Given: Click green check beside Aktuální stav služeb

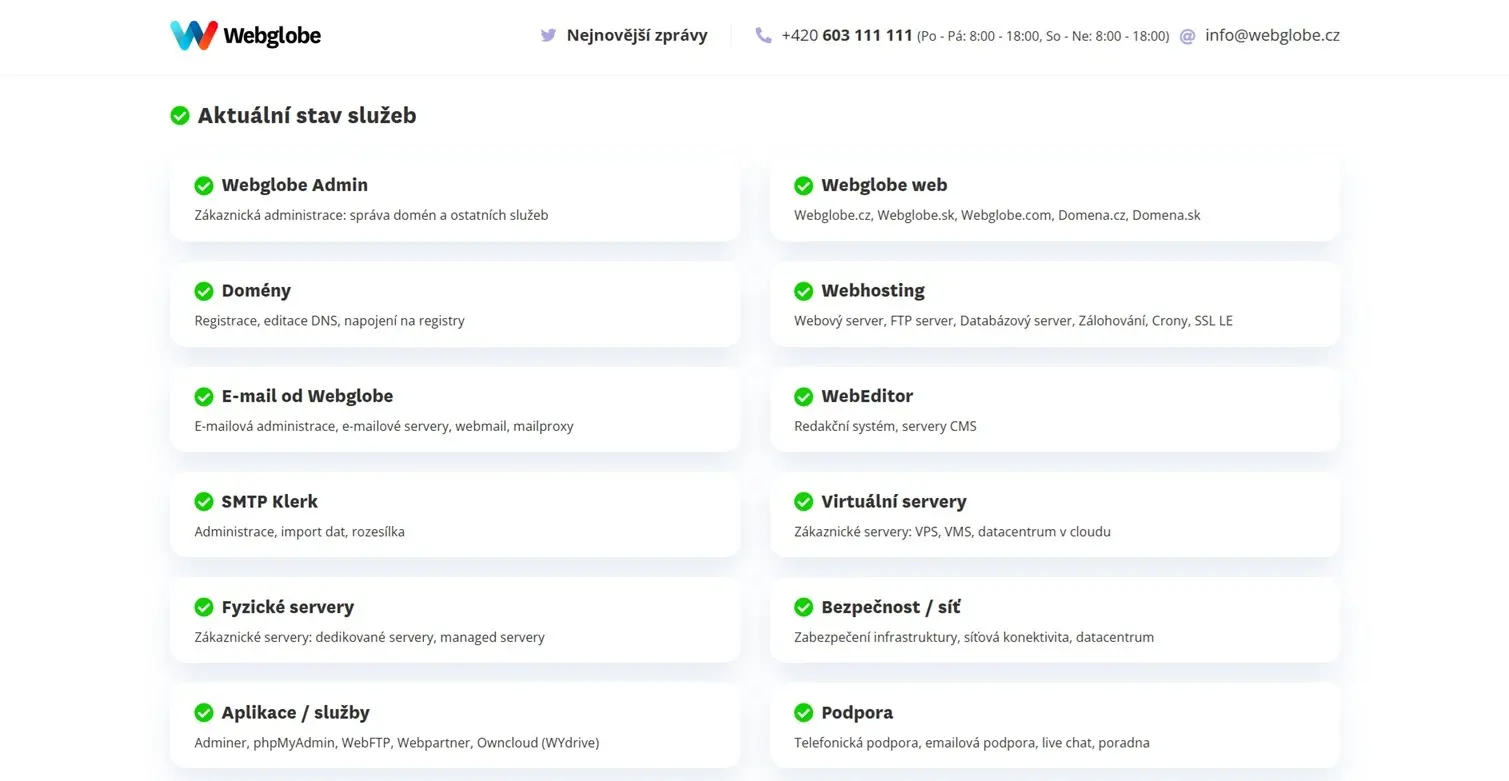Looking at the screenshot, I should click(180, 115).
